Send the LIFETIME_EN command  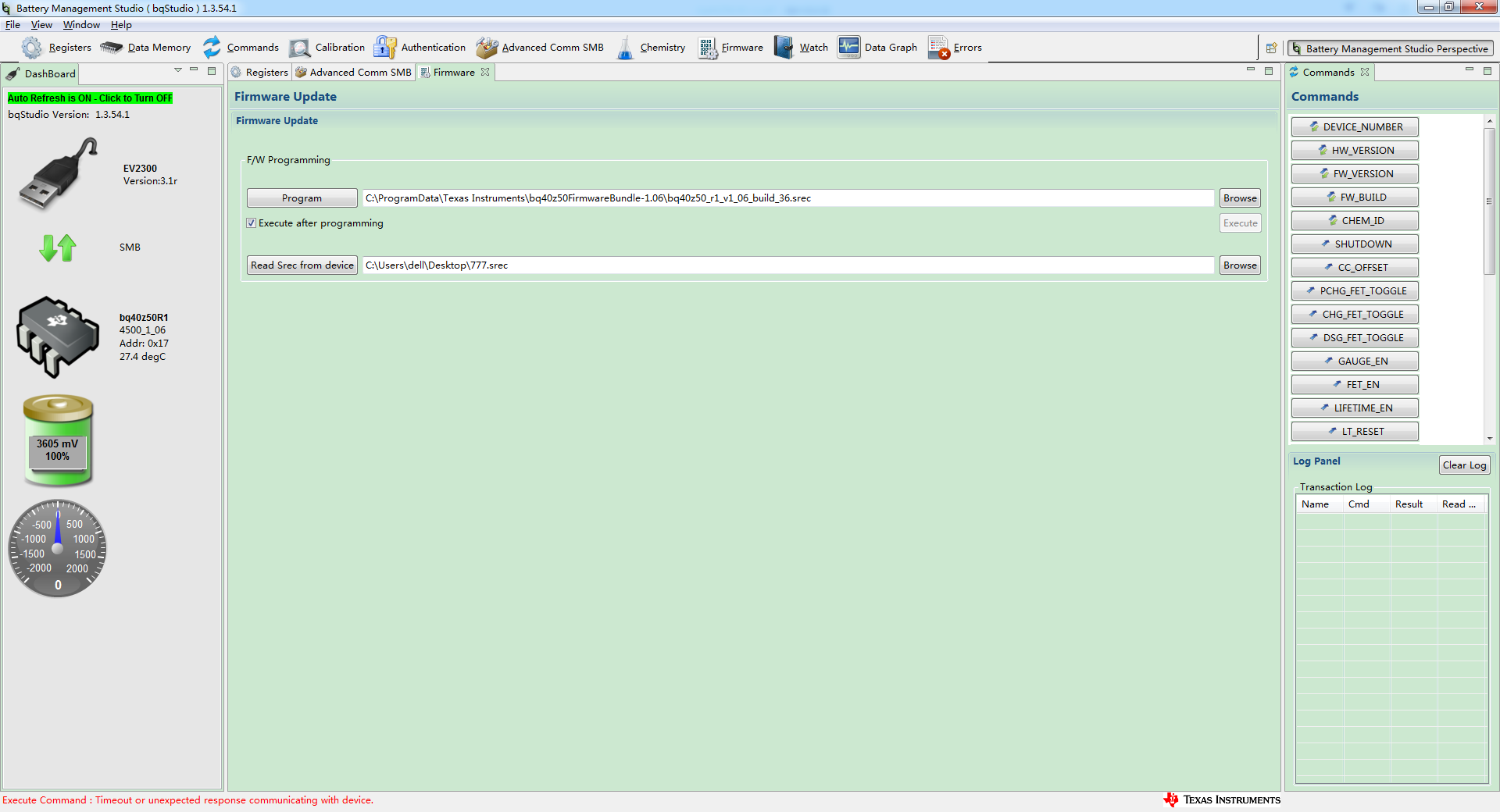pos(1355,408)
